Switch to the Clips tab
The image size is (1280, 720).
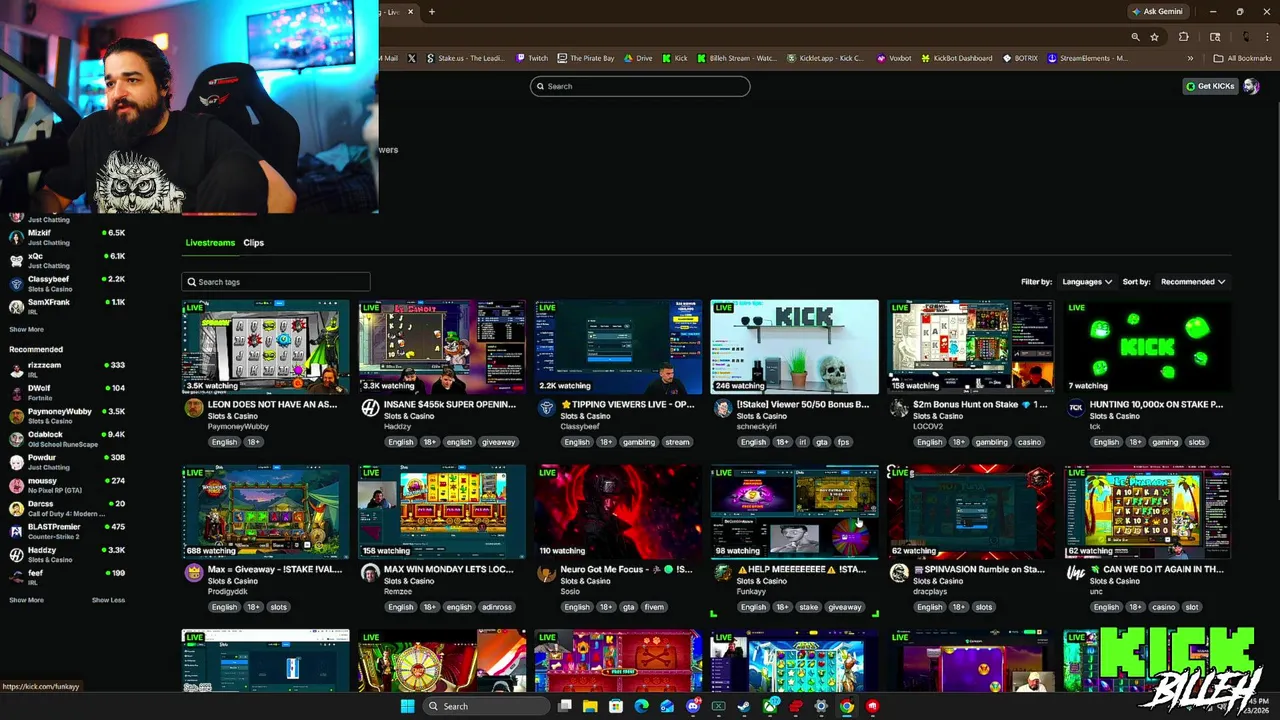[253, 243]
